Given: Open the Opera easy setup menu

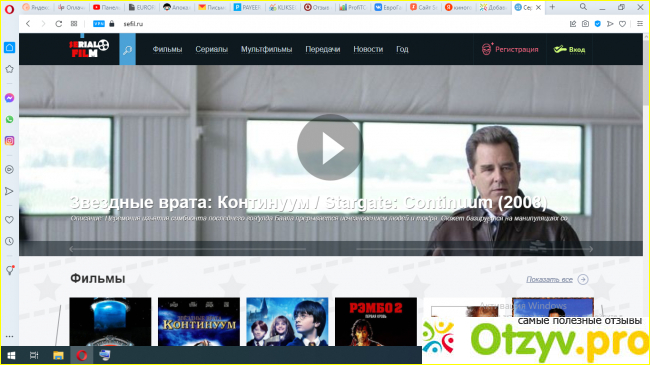Looking at the screenshot, I should pyautogui.click(x=640, y=24).
